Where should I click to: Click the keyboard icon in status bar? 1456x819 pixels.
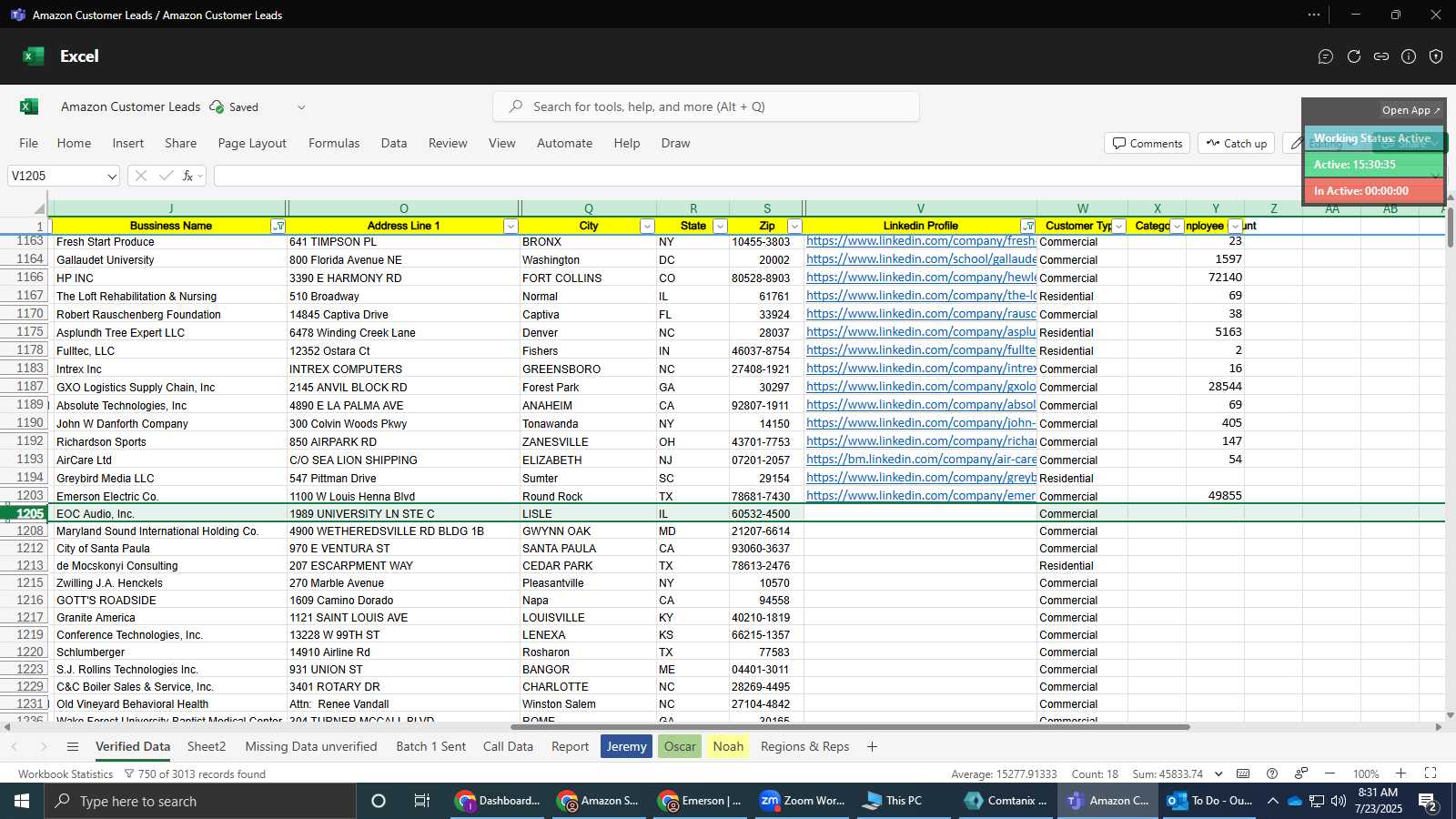pyautogui.click(x=1243, y=773)
